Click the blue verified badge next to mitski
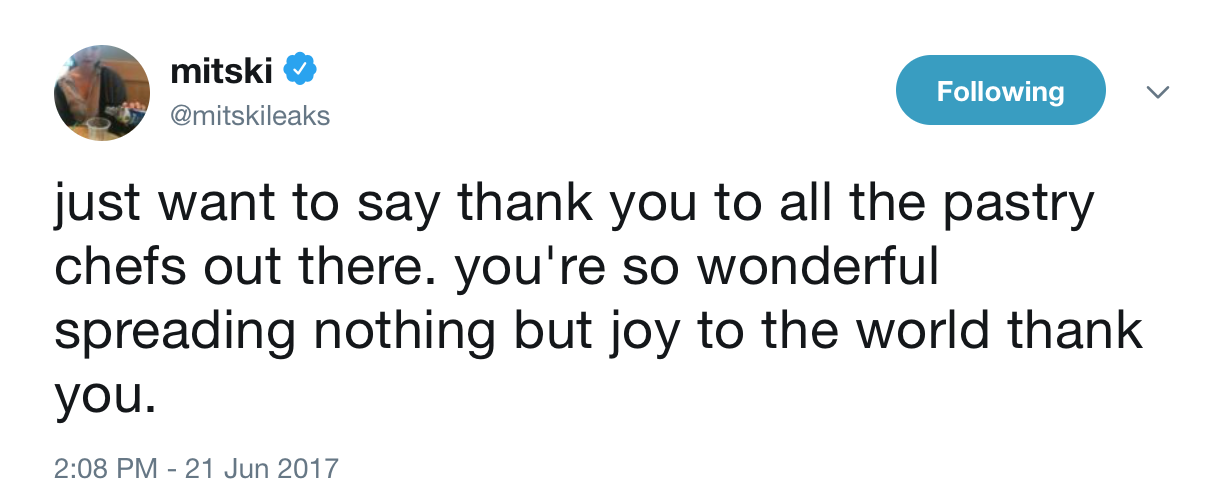 tap(301, 69)
